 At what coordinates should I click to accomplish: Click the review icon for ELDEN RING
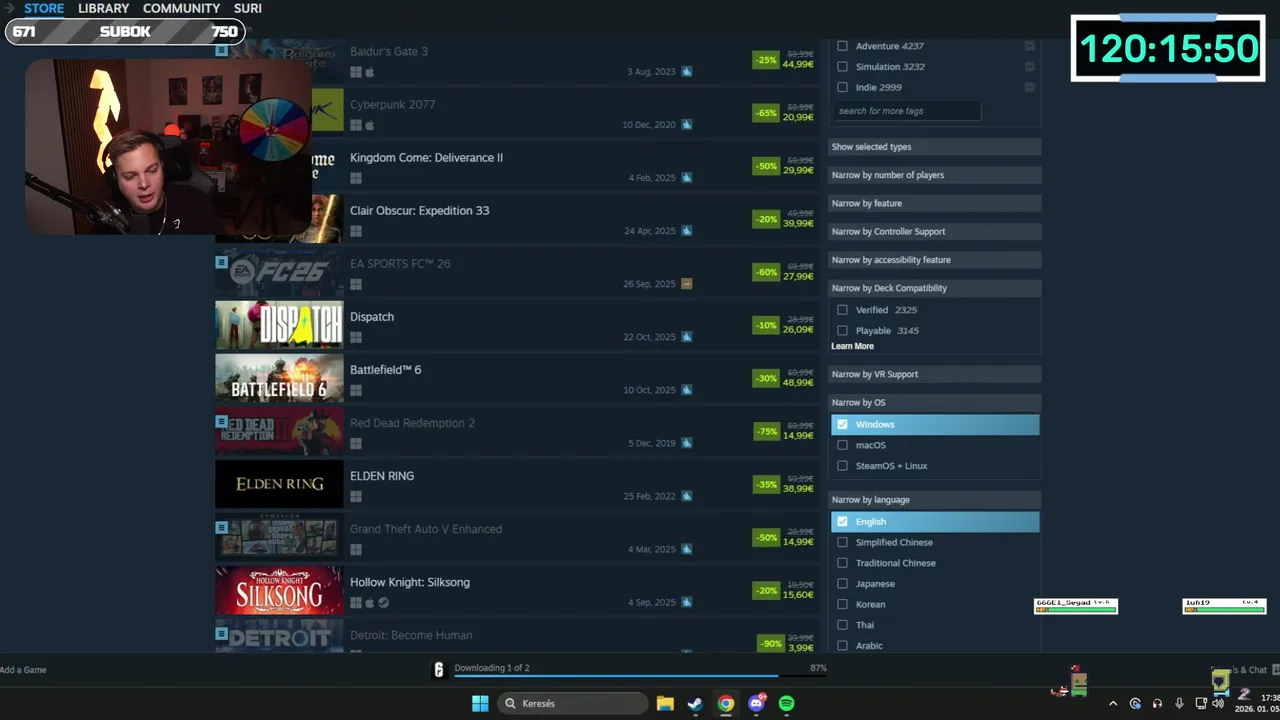point(686,497)
